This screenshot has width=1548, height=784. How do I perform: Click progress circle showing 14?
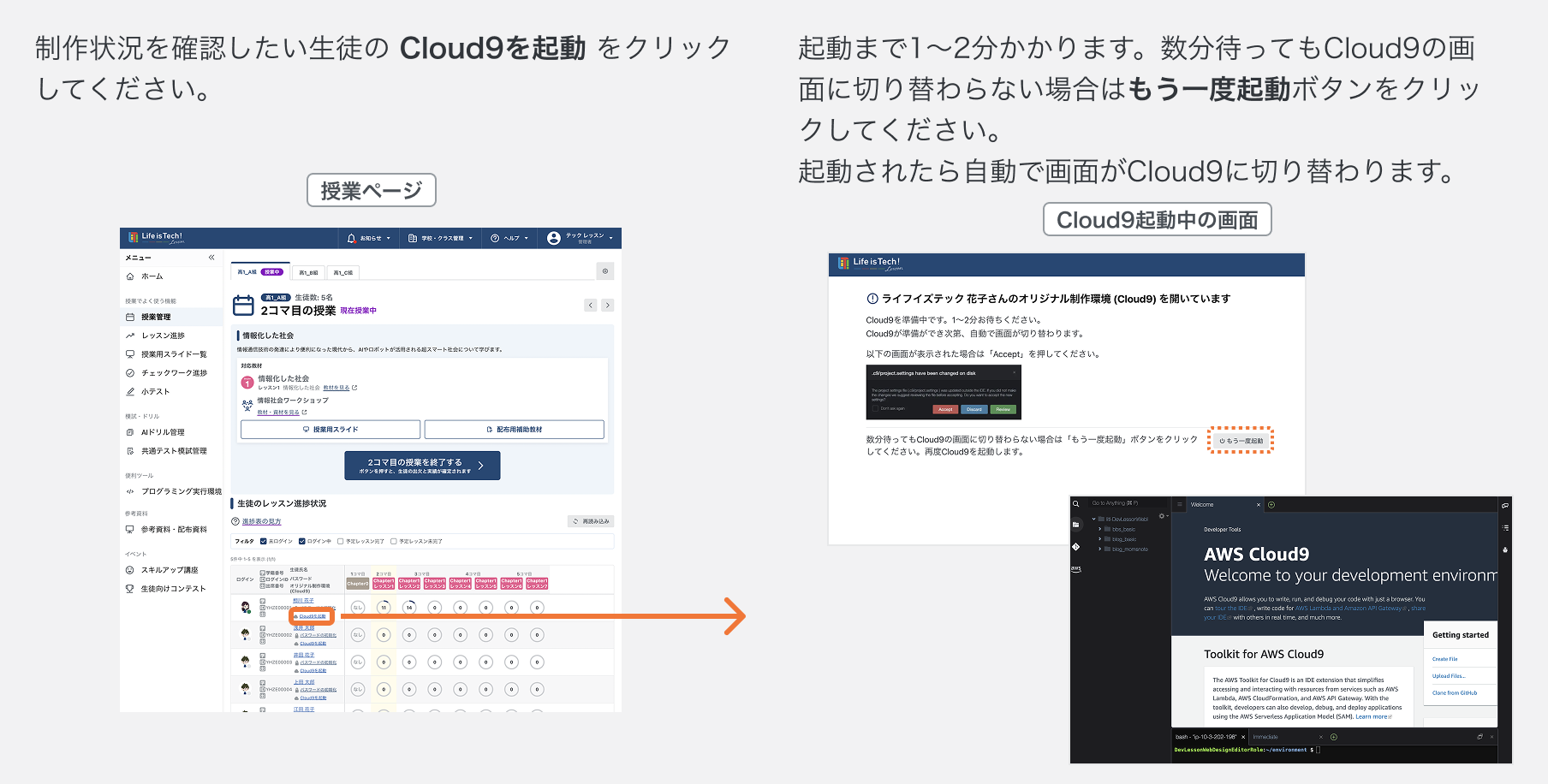[x=409, y=608]
